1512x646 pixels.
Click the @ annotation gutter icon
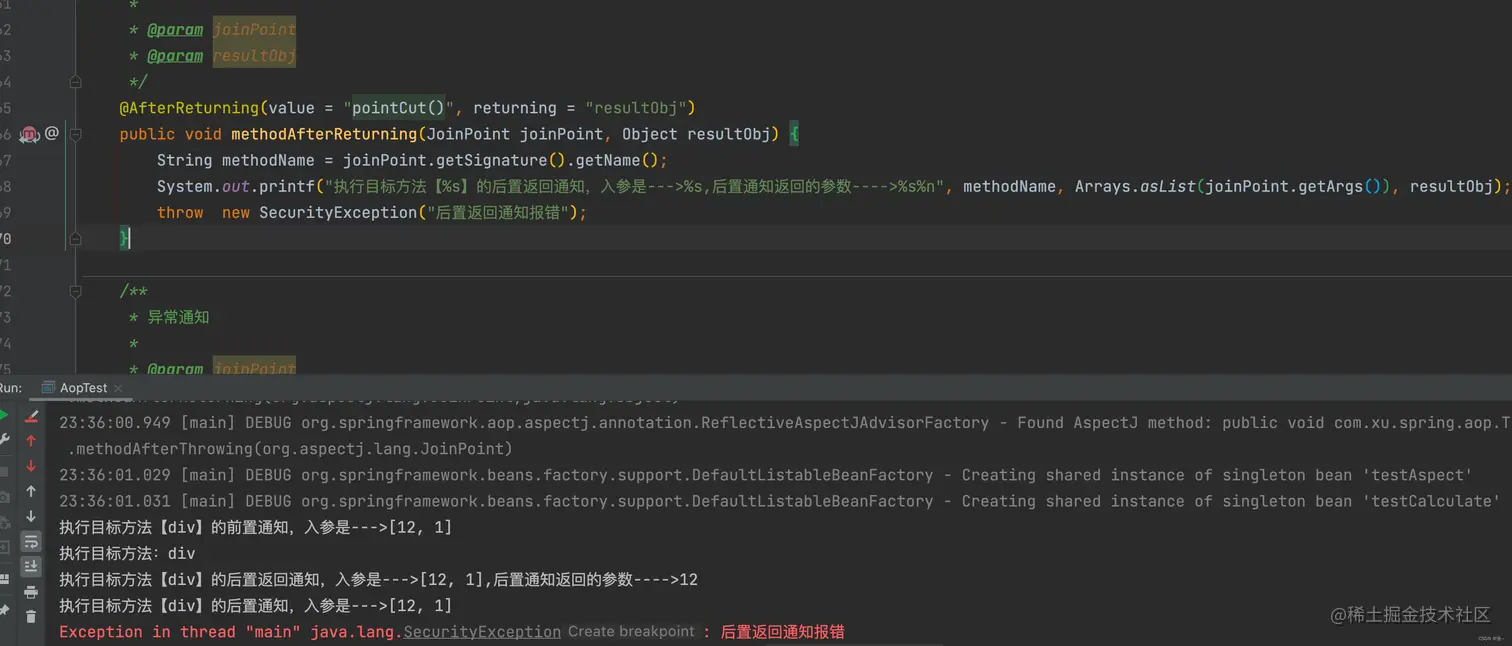tap(52, 133)
